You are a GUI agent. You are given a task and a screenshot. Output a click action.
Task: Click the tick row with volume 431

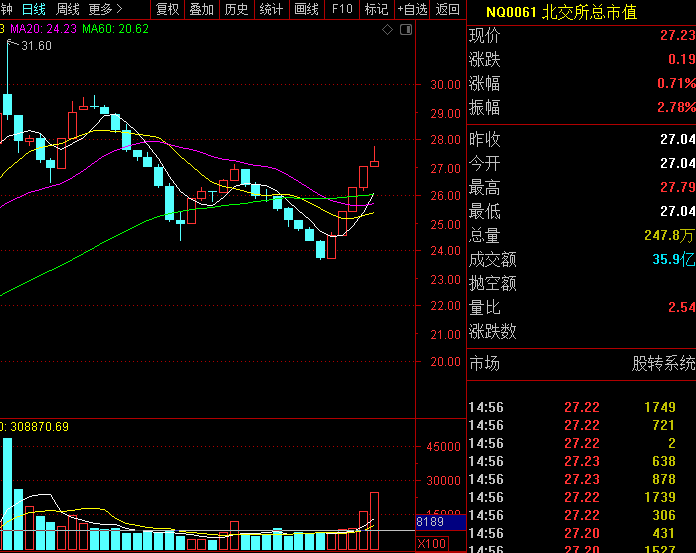(x=581, y=533)
